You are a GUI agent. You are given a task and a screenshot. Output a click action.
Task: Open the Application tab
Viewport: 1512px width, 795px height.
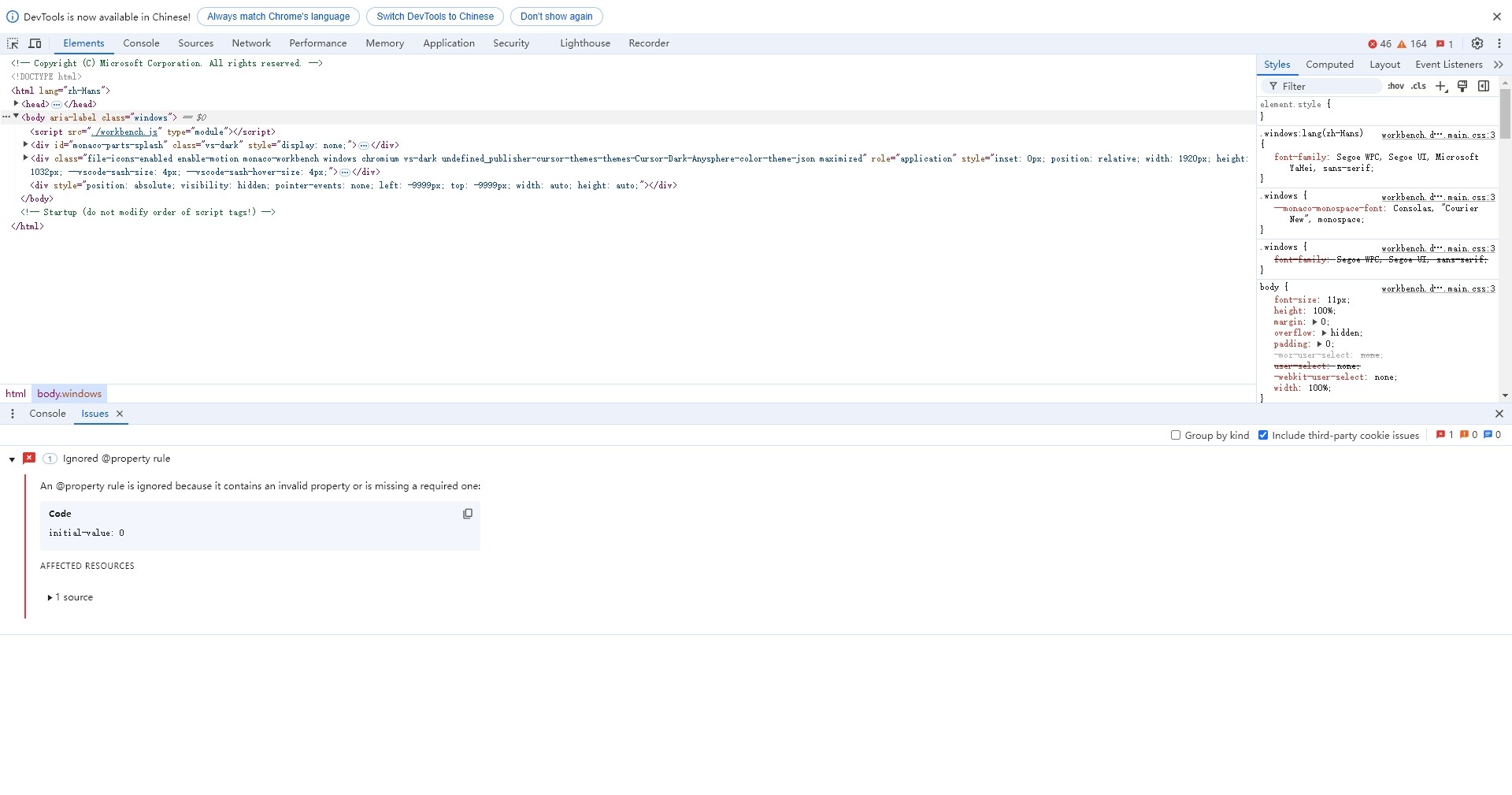[449, 43]
